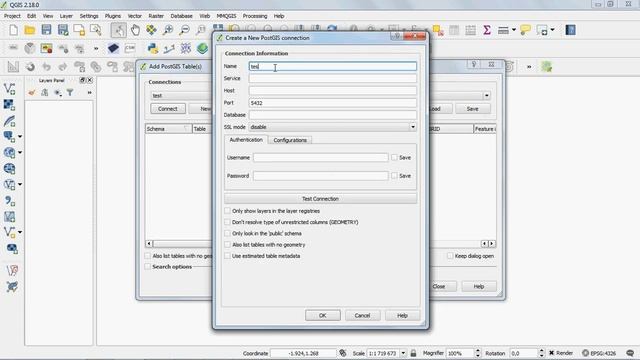Click the Test Connection button
The width and height of the screenshot is (640, 360).
click(x=320, y=199)
